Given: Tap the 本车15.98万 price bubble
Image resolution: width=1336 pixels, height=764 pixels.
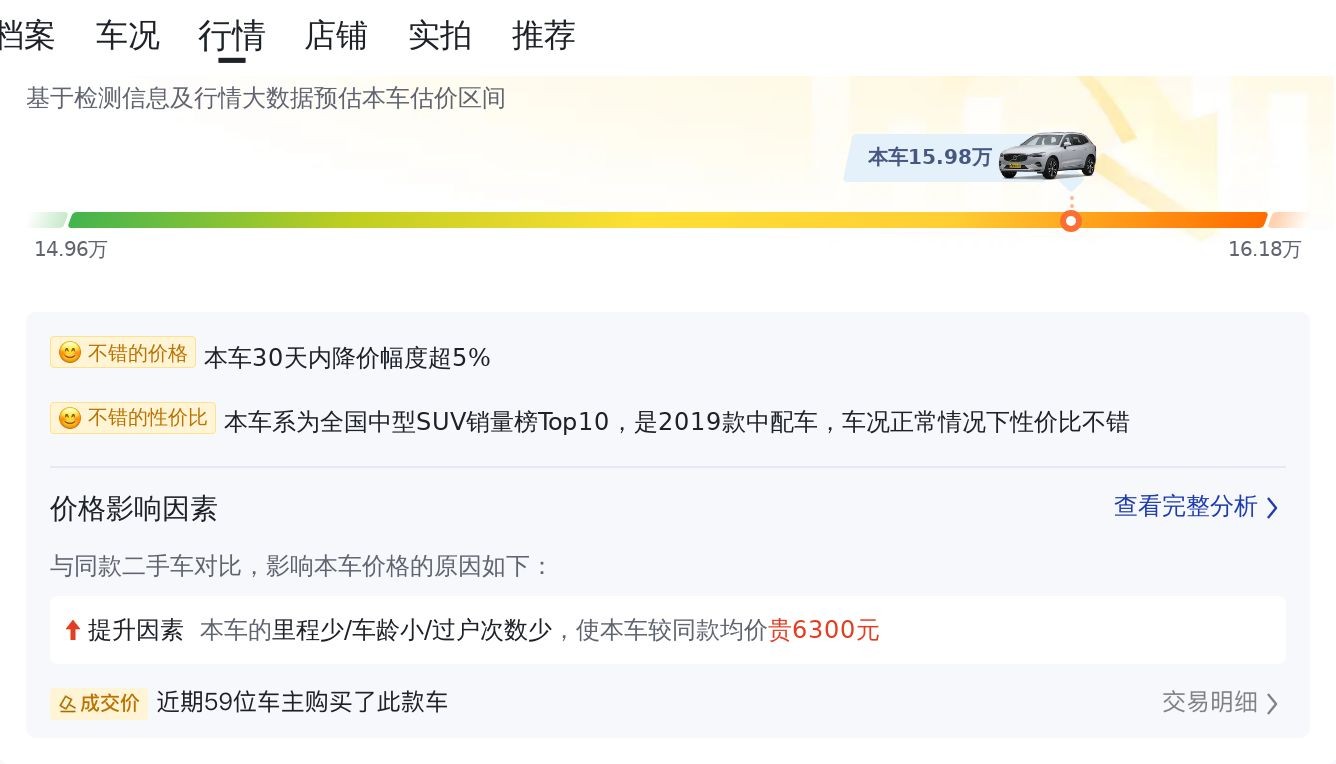Looking at the screenshot, I should coord(929,157).
